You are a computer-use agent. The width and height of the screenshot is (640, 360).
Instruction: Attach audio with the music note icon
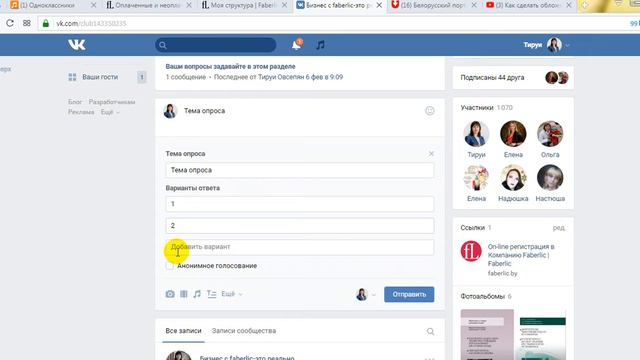[x=197, y=294]
